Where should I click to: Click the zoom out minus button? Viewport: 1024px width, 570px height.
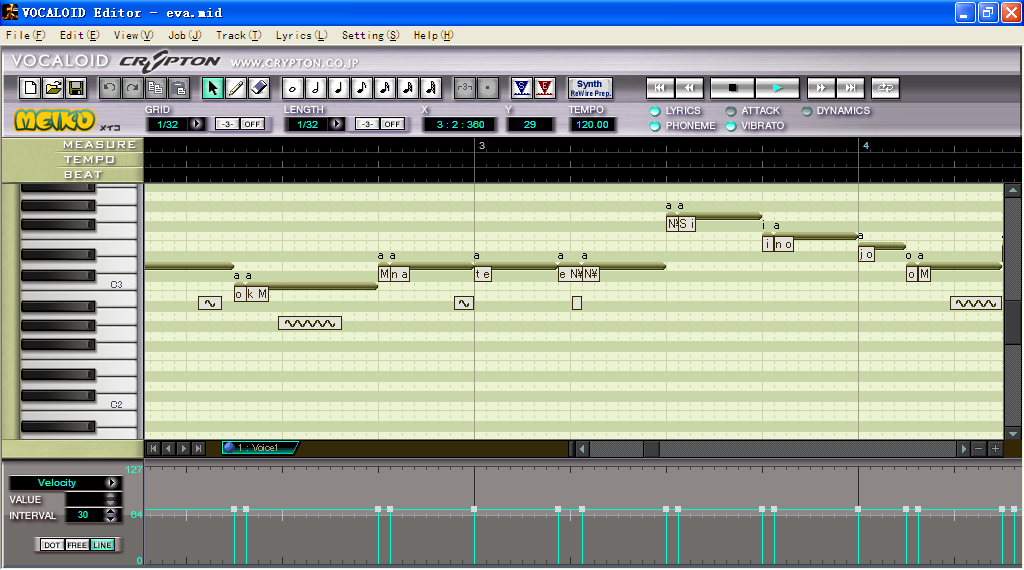tap(978, 449)
